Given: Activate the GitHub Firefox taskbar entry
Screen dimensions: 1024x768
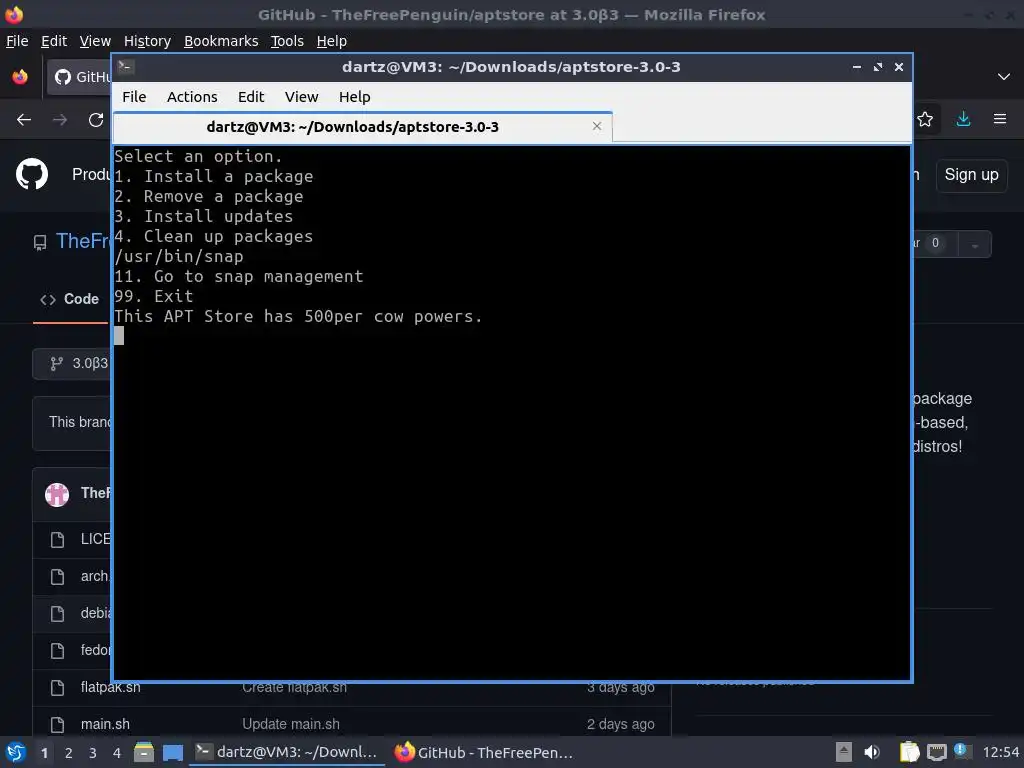Looking at the screenshot, I should pyautogui.click(x=484, y=752).
